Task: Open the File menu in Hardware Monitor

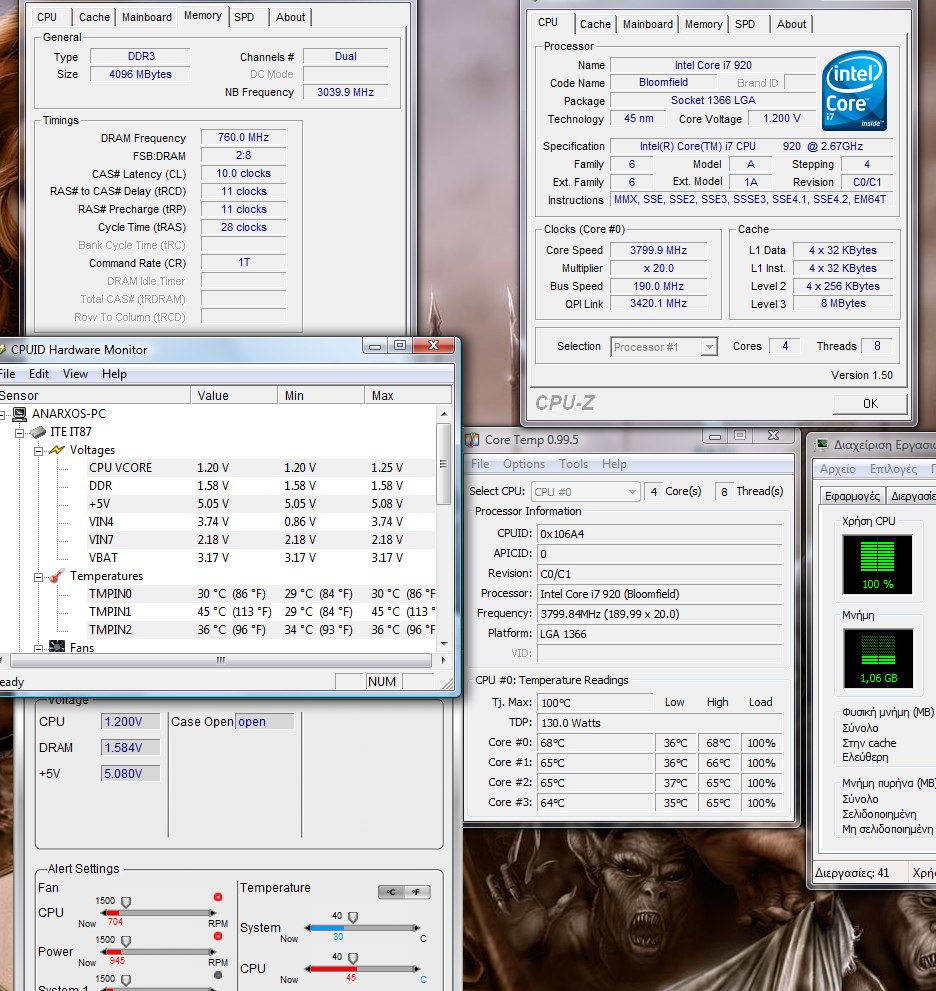Action: click(8, 374)
